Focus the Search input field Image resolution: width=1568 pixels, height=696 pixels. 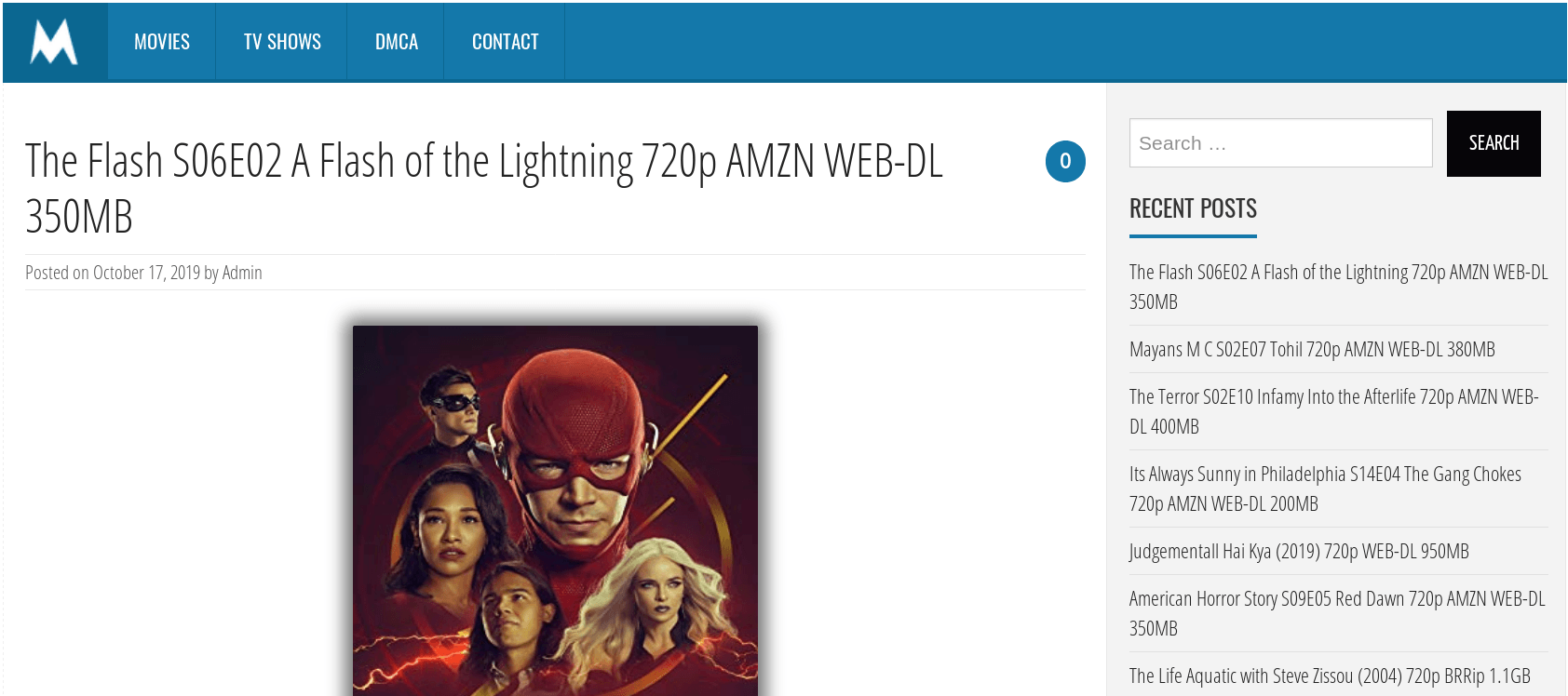(1280, 143)
